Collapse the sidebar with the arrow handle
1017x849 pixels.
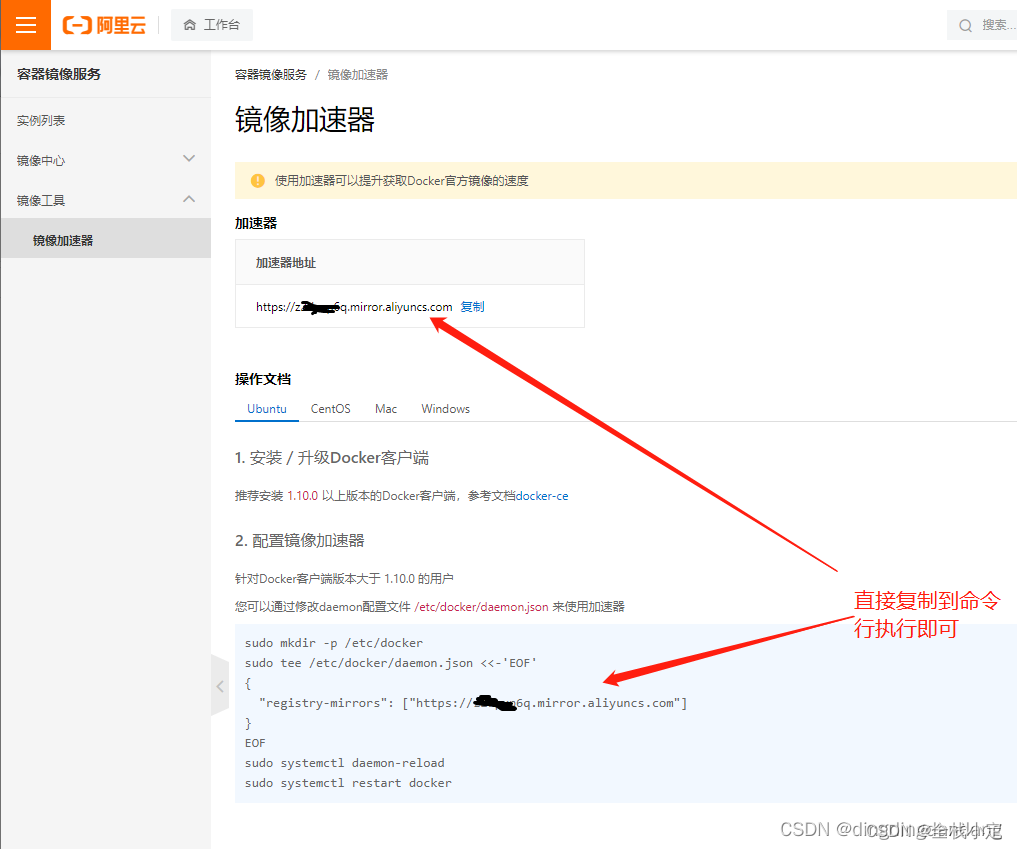click(x=220, y=686)
